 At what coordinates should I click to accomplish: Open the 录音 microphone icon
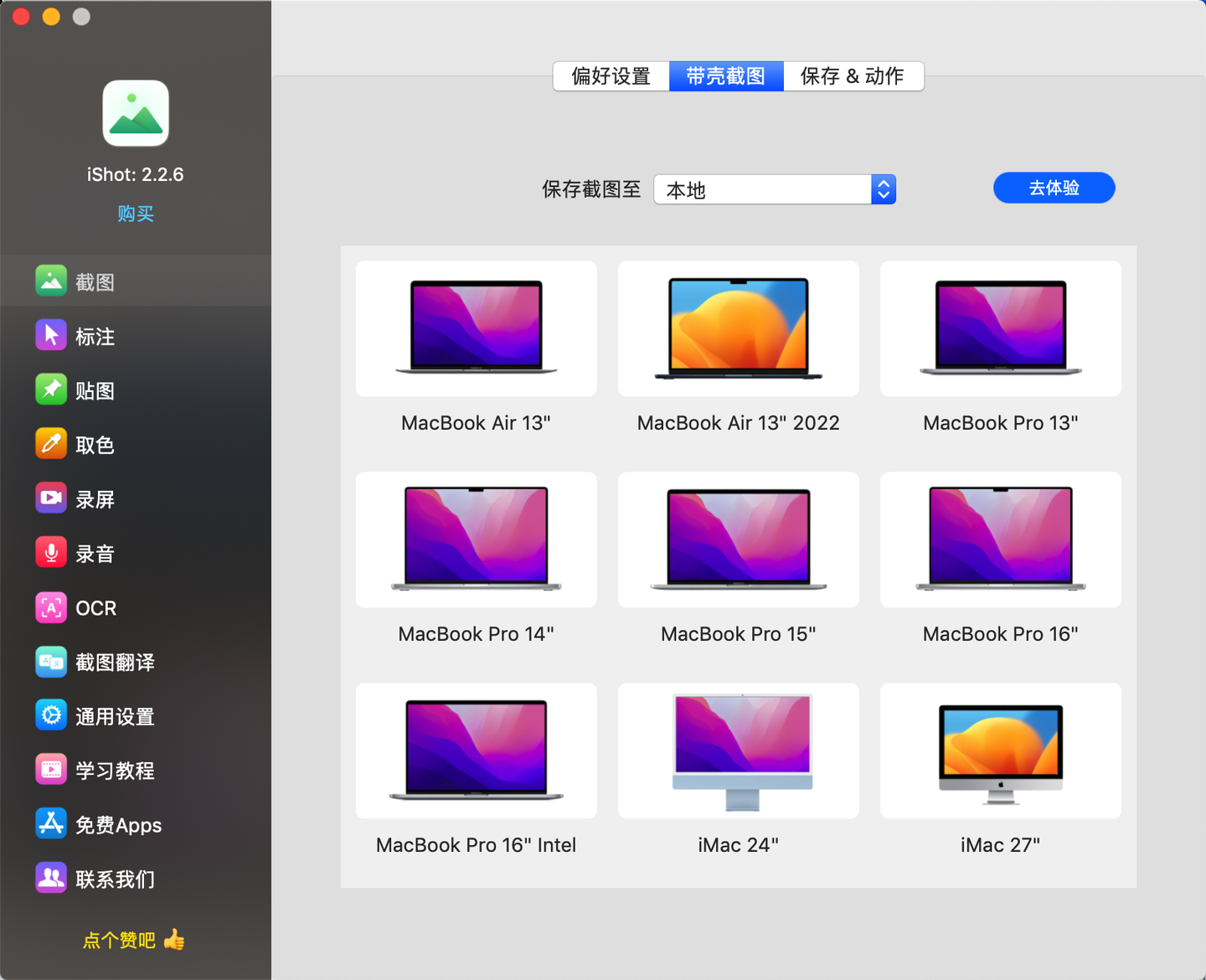pyautogui.click(x=51, y=552)
